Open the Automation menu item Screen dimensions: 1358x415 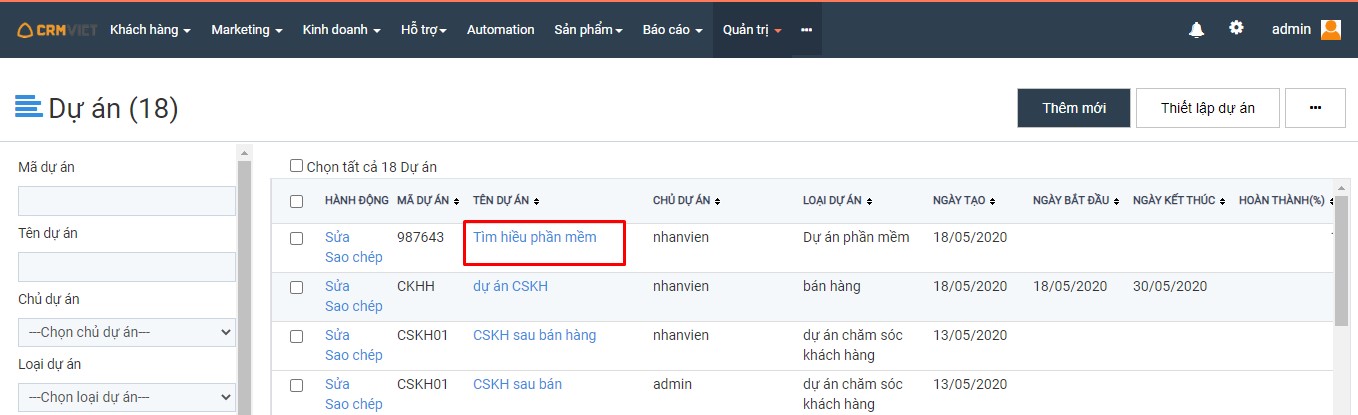click(x=501, y=30)
